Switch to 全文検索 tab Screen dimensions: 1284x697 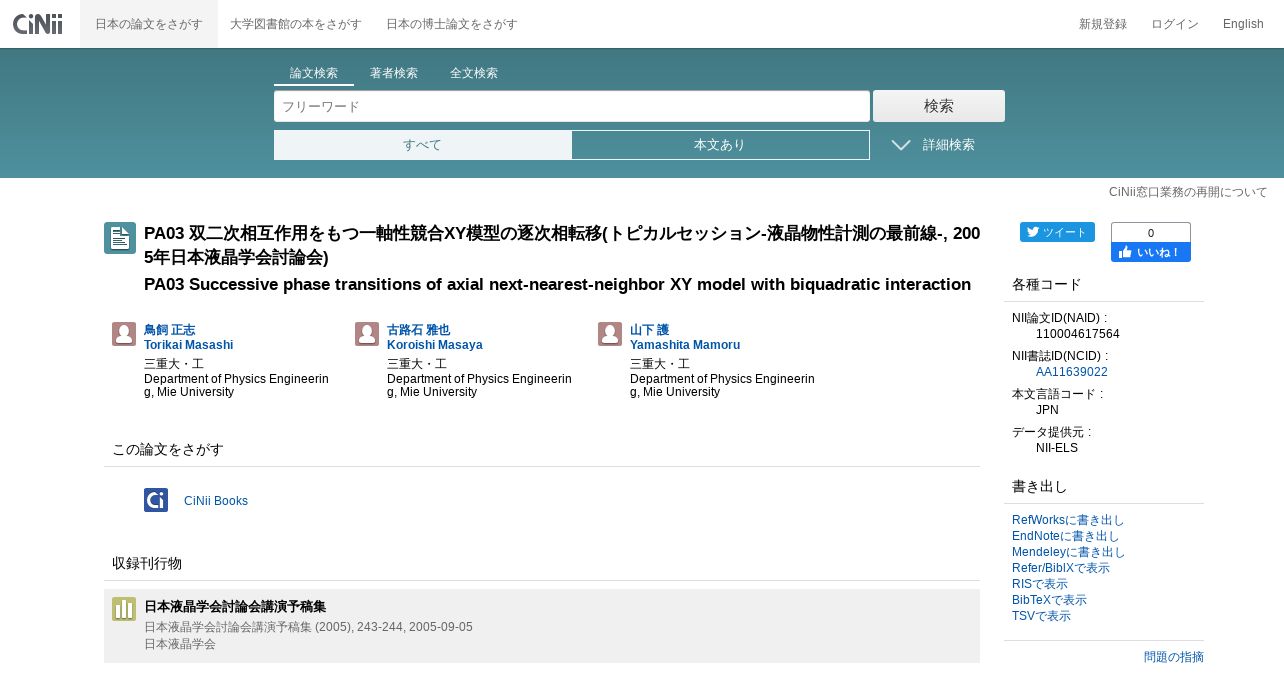[x=474, y=73]
